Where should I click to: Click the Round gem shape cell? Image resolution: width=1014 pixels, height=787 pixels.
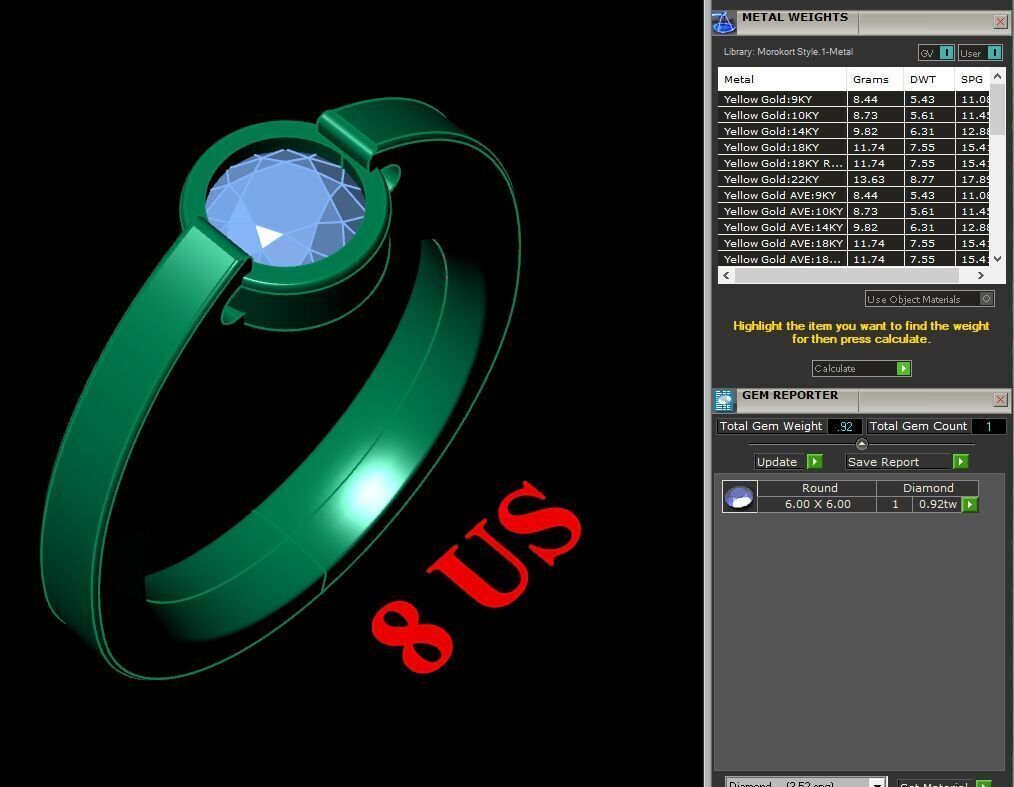(819, 488)
